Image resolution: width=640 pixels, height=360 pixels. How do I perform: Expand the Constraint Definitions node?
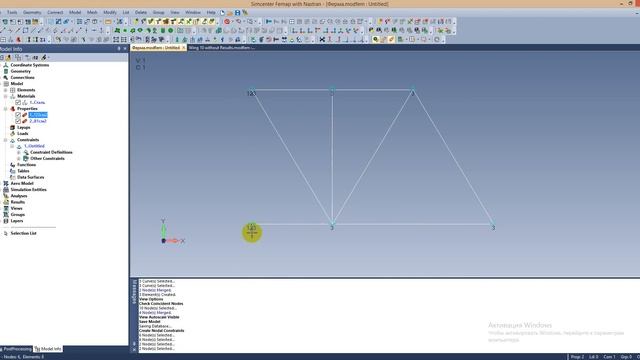click(19, 152)
